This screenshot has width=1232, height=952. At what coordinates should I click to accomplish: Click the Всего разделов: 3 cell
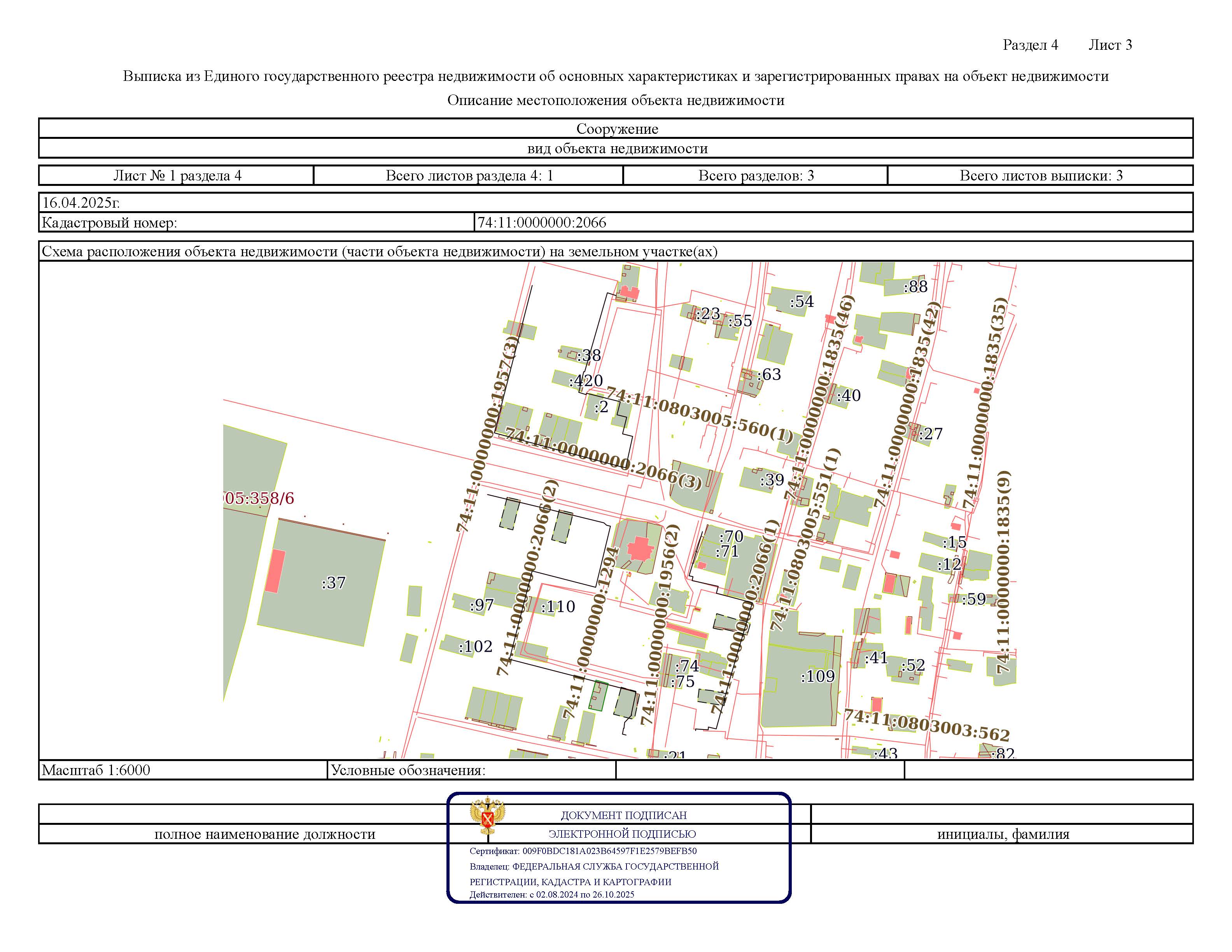click(x=755, y=175)
